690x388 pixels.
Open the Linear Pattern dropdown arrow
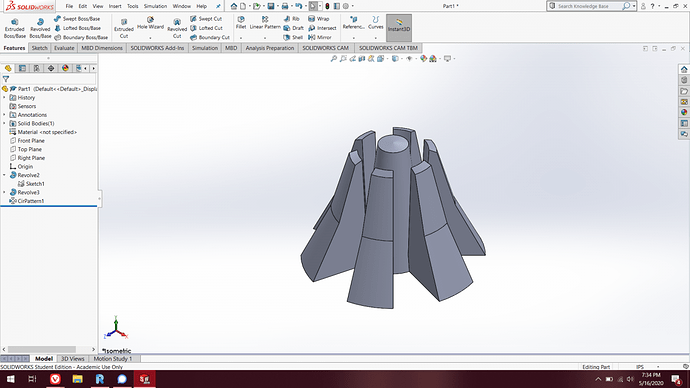[265, 38]
